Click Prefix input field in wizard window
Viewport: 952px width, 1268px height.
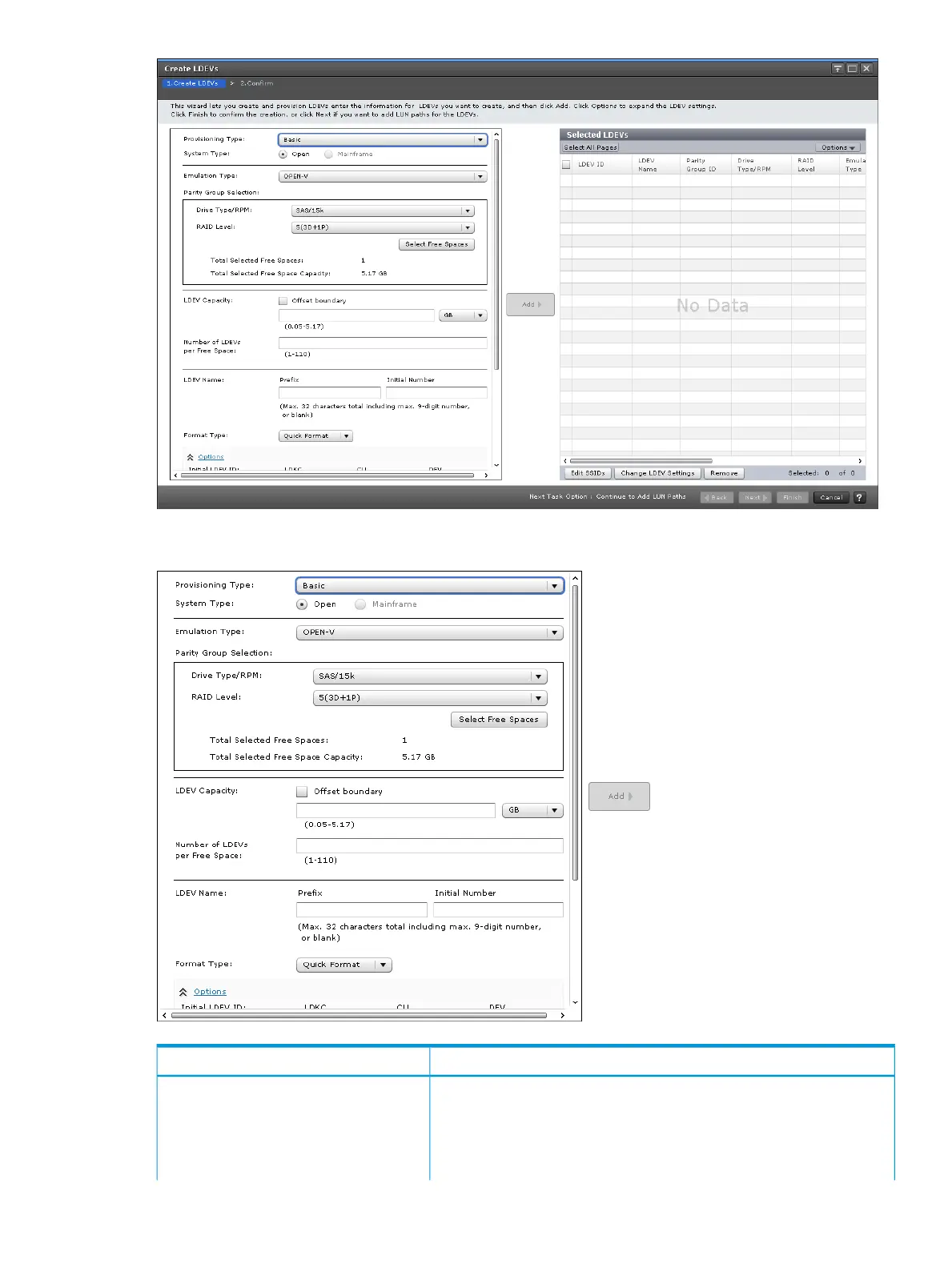[x=330, y=392]
